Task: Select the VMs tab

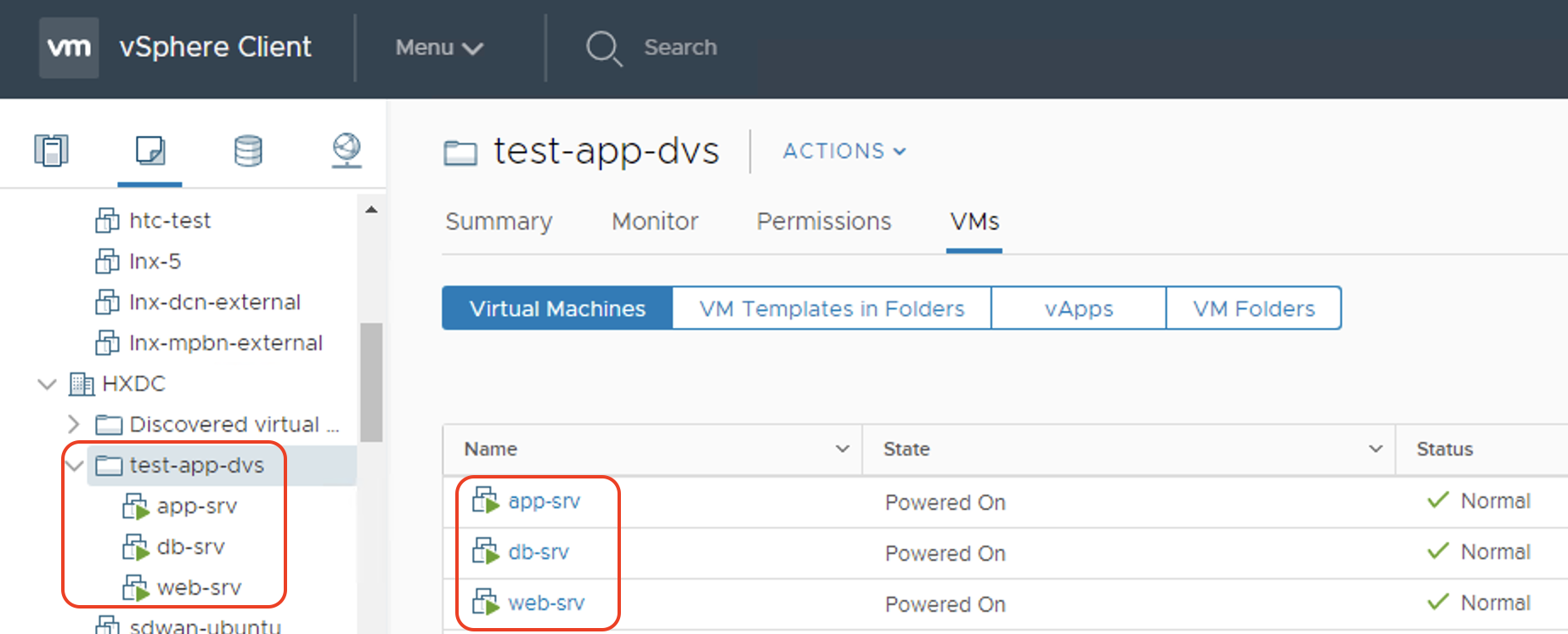Action: pos(974,222)
